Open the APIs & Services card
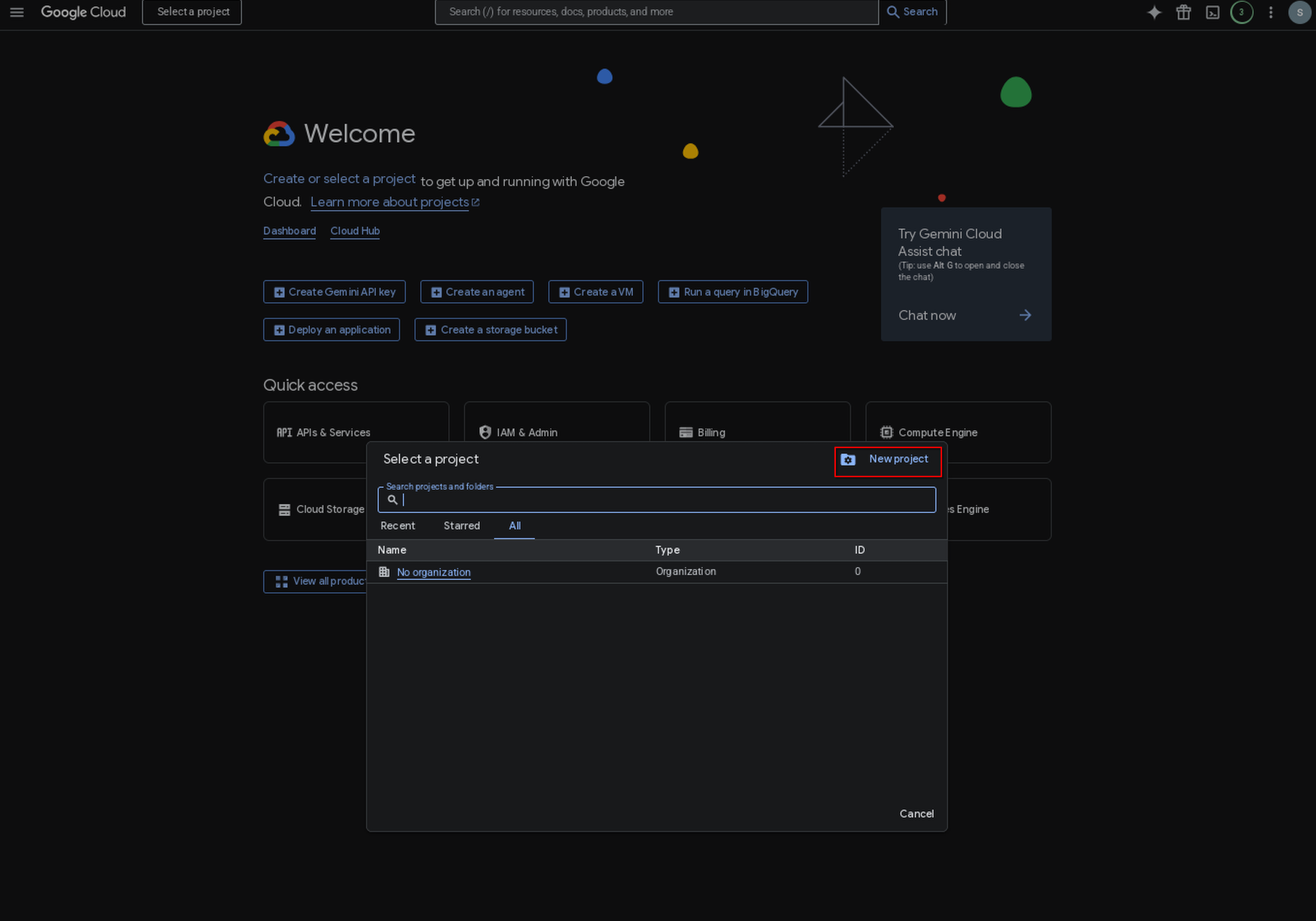 [x=356, y=432]
